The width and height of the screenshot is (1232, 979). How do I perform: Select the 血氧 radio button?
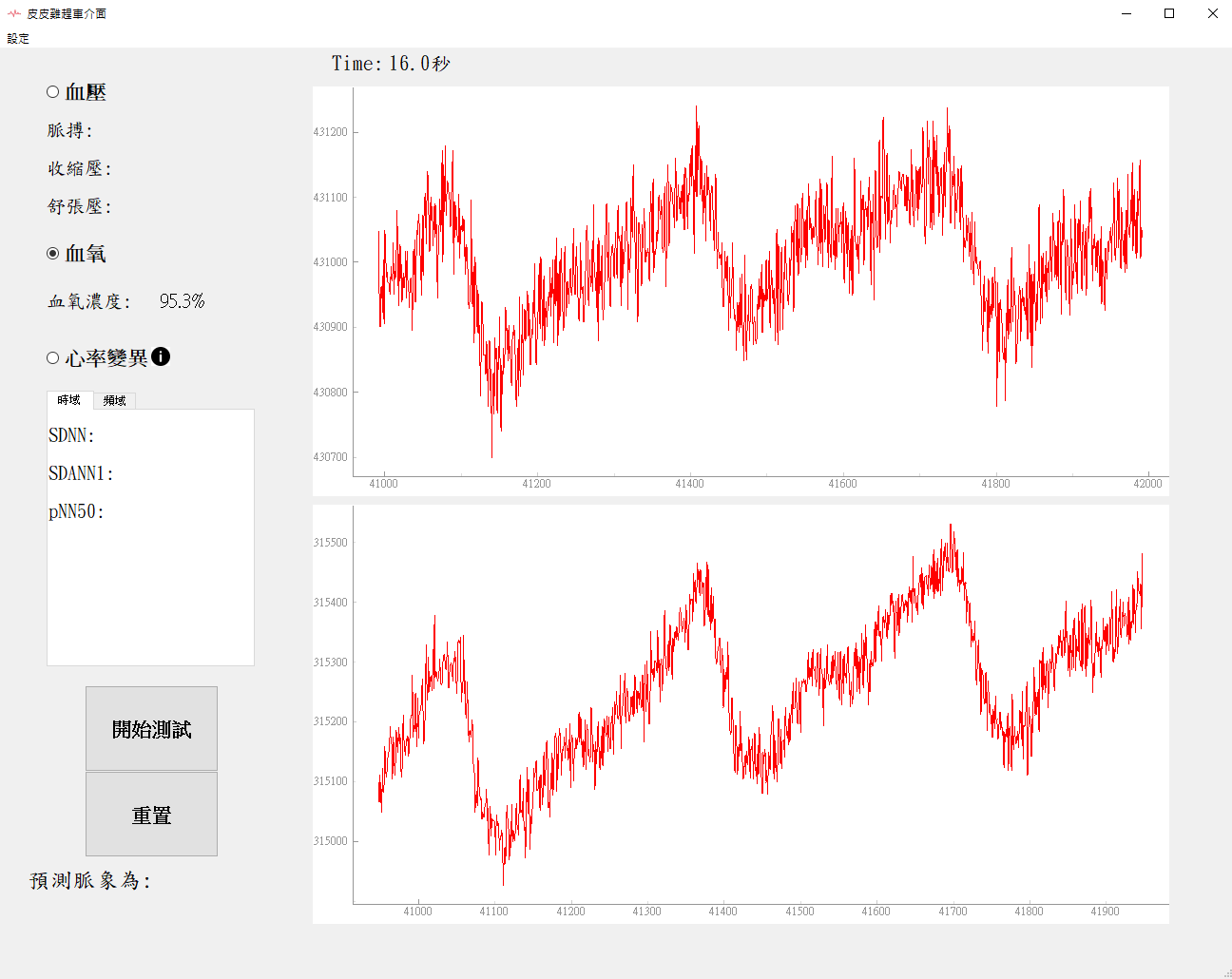pos(53,254)
